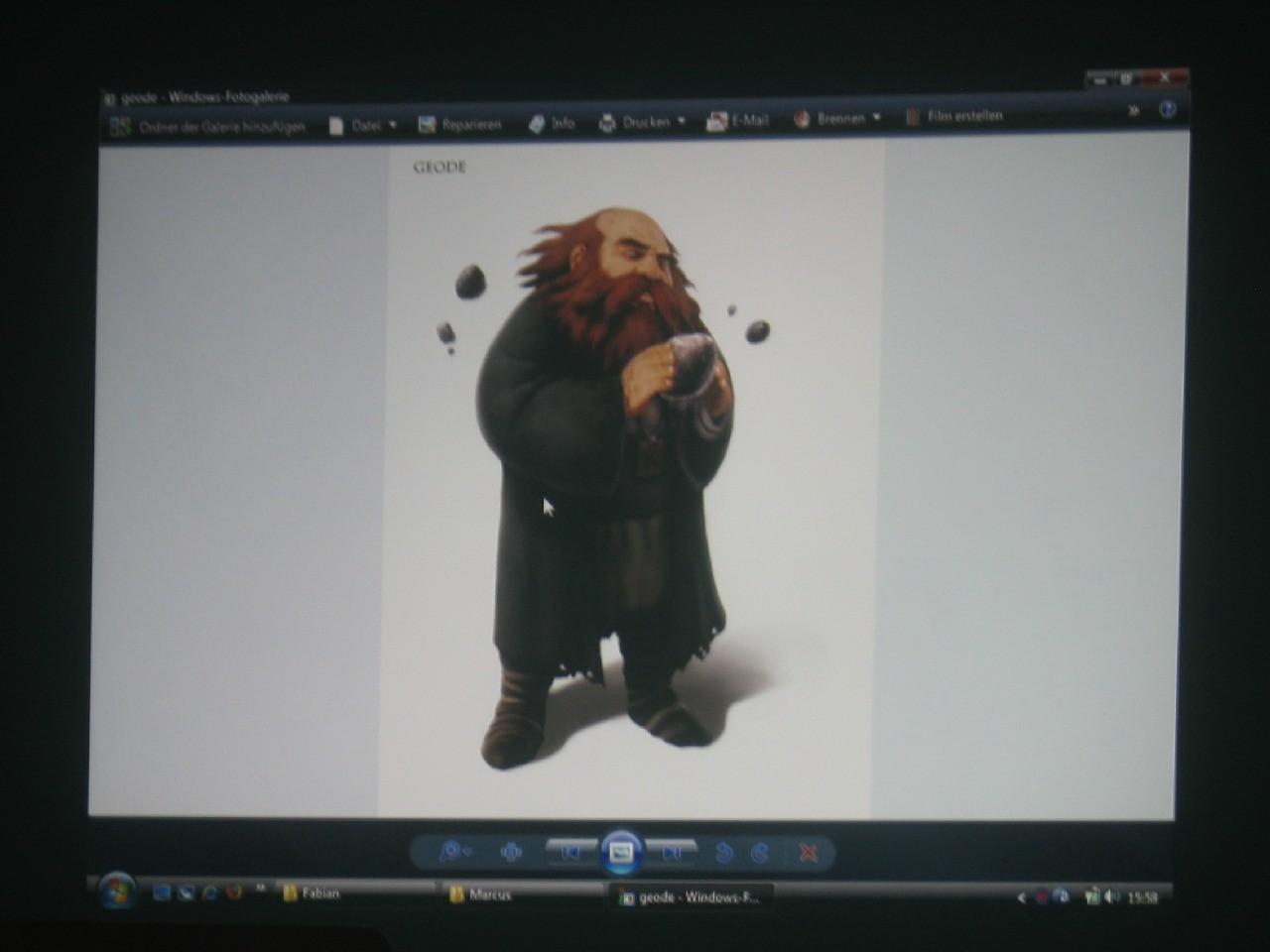Click the taskbar clock showing 15:58

tap(1143, 897)
